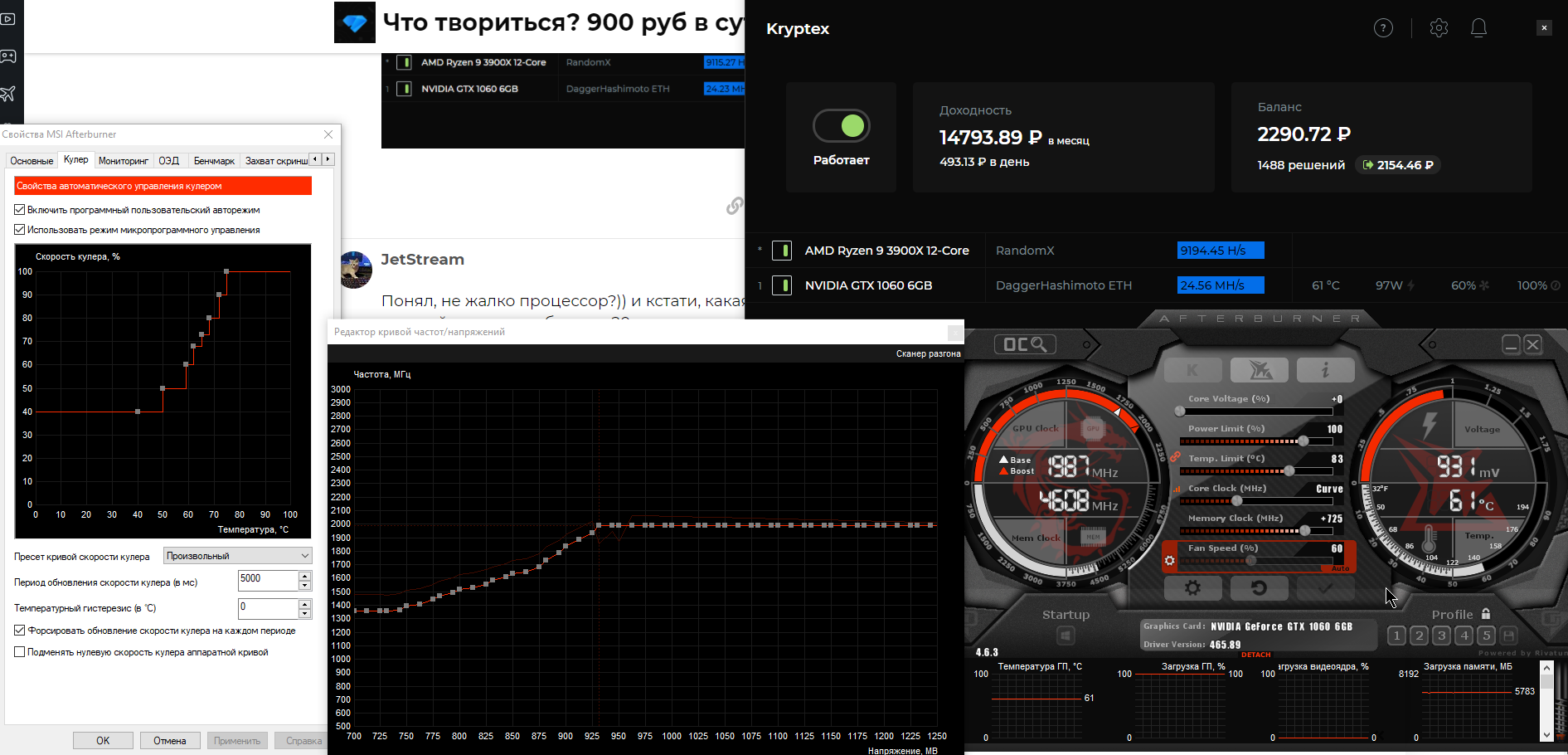Click the MSI jet logo button in Afterburner
The width and height of the screenshot is (1568, 755).
tap(1259, 370)
